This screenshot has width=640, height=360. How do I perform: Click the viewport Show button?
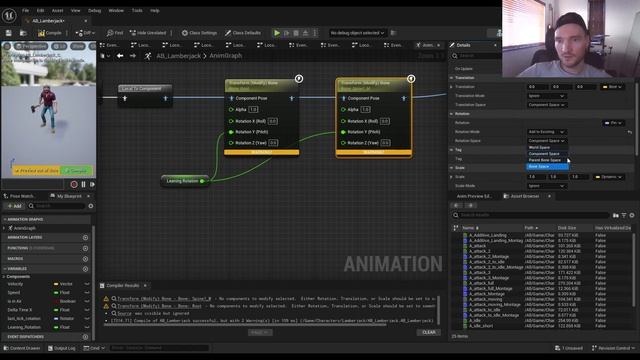click(78, 46)
